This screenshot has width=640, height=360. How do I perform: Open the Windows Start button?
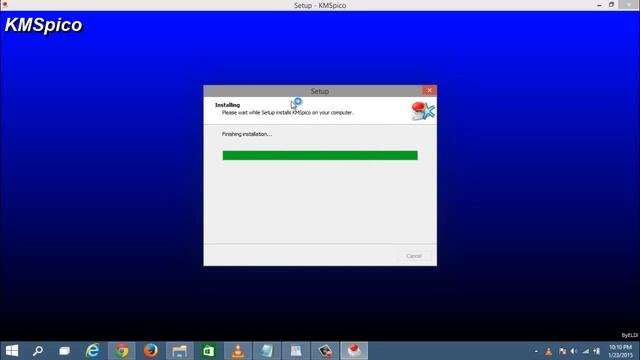tap(12, 351)
